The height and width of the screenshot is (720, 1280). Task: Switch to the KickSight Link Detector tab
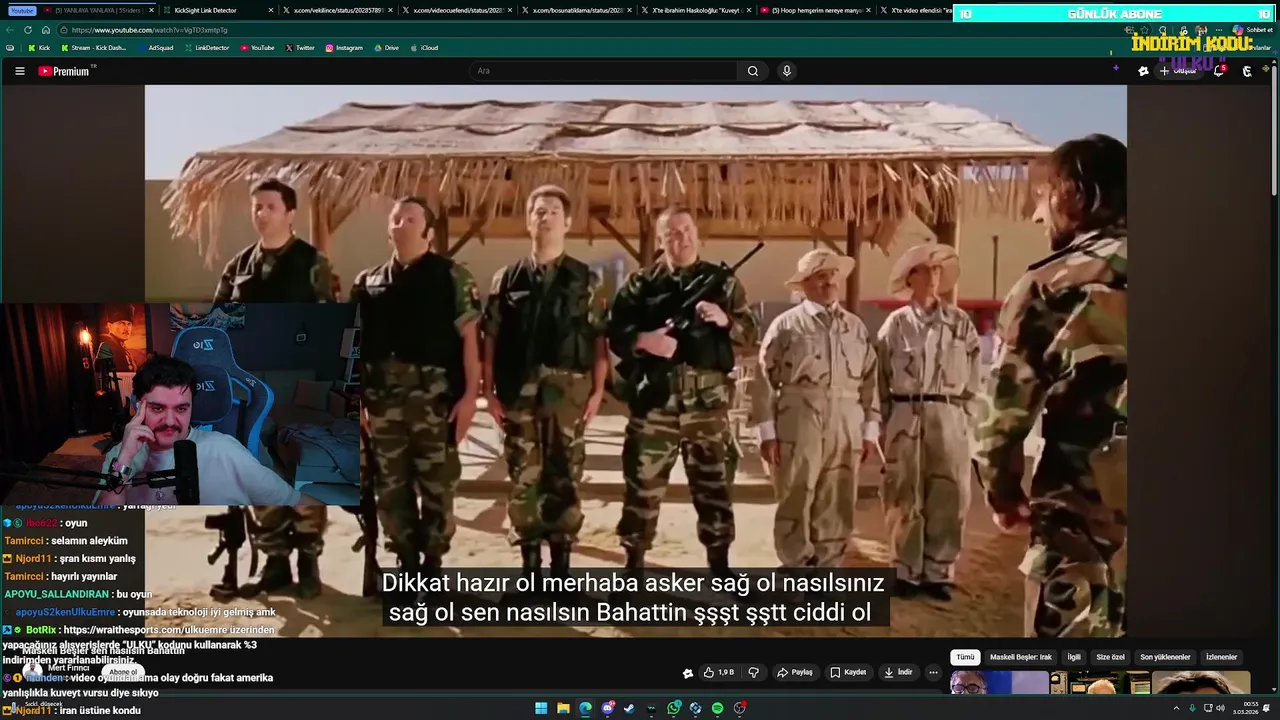pyautogui.click(x=212, y=10)
